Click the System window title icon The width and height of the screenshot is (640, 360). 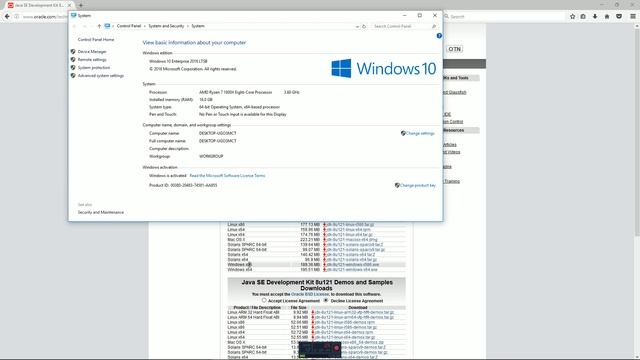(74, 16)
